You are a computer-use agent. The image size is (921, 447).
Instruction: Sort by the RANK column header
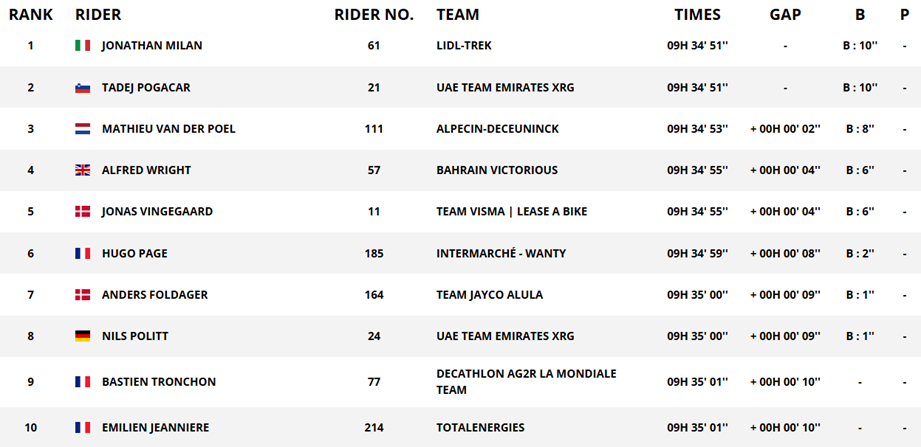31,15
